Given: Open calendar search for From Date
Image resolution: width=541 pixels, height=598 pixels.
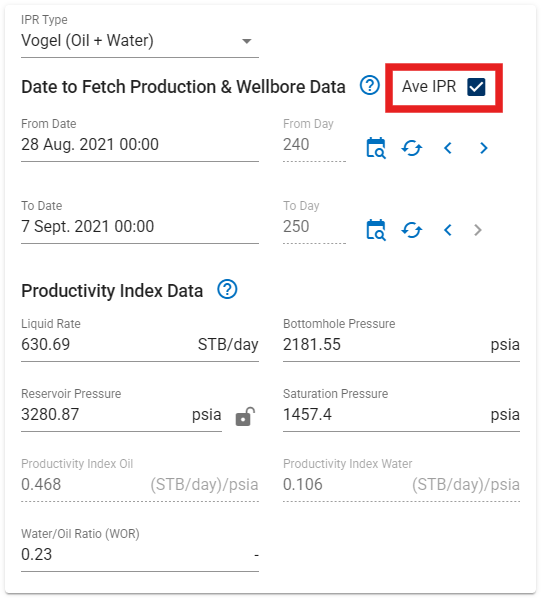Looking at the screenshot, I should tap(376, 148).
